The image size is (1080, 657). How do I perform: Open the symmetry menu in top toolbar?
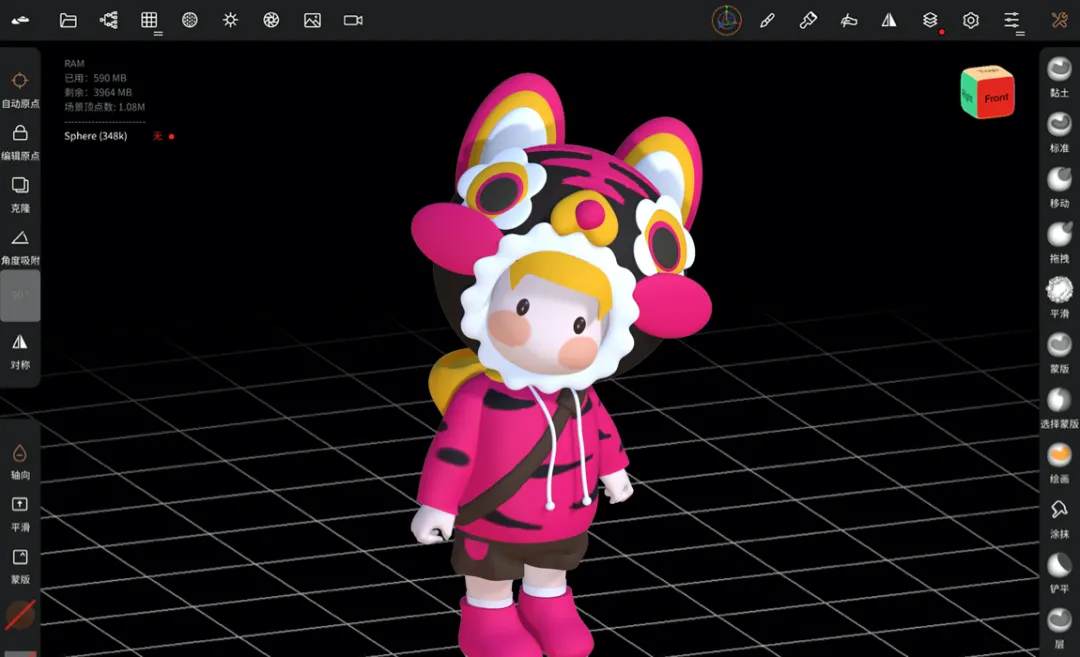[x=889, y=20]
